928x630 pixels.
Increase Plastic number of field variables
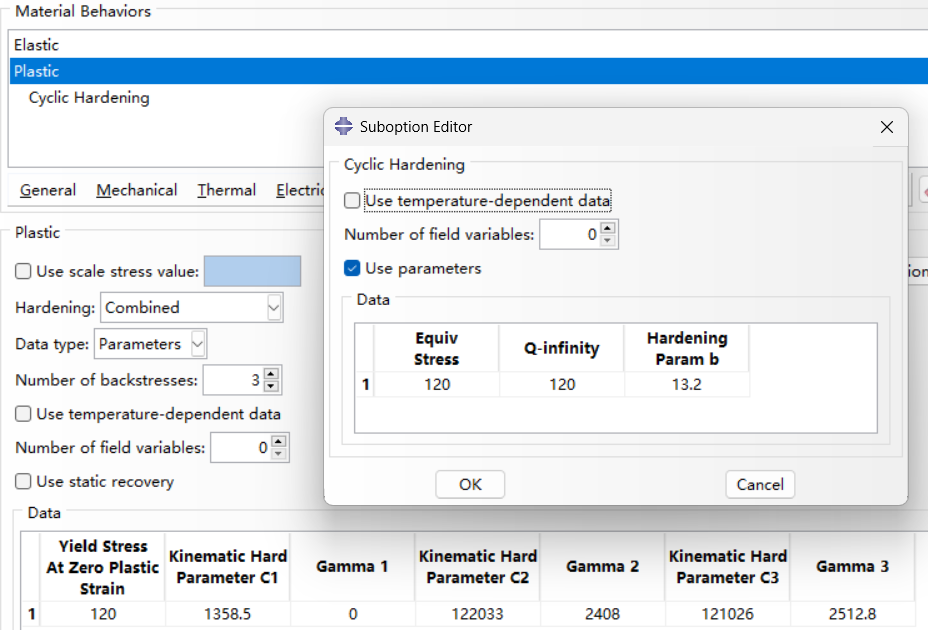click(x=279, y=441)
